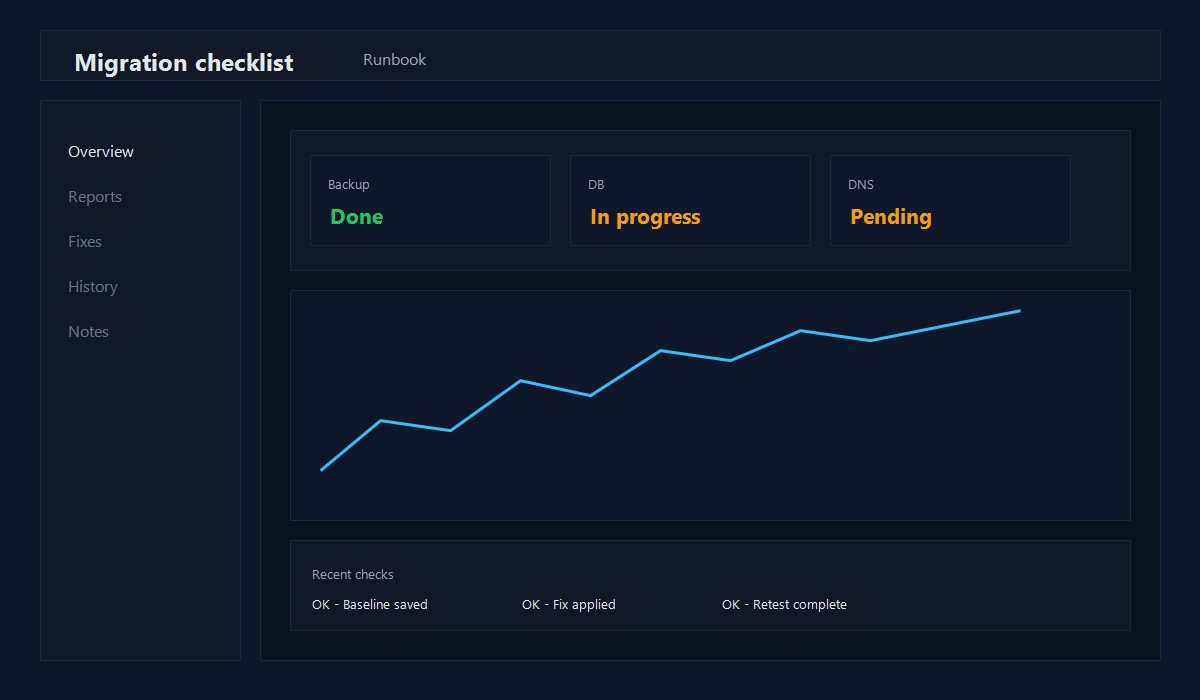Click the Backup card label

(x=349, y=185)
